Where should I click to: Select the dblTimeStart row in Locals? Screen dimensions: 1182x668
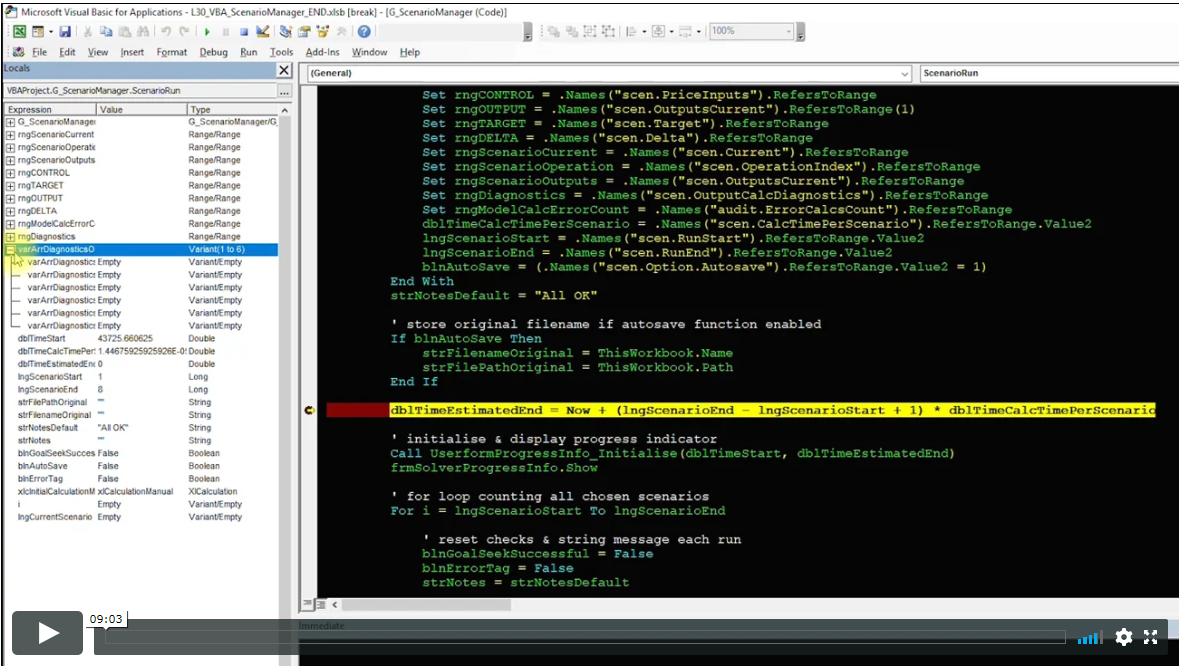[x=141, y=339]
